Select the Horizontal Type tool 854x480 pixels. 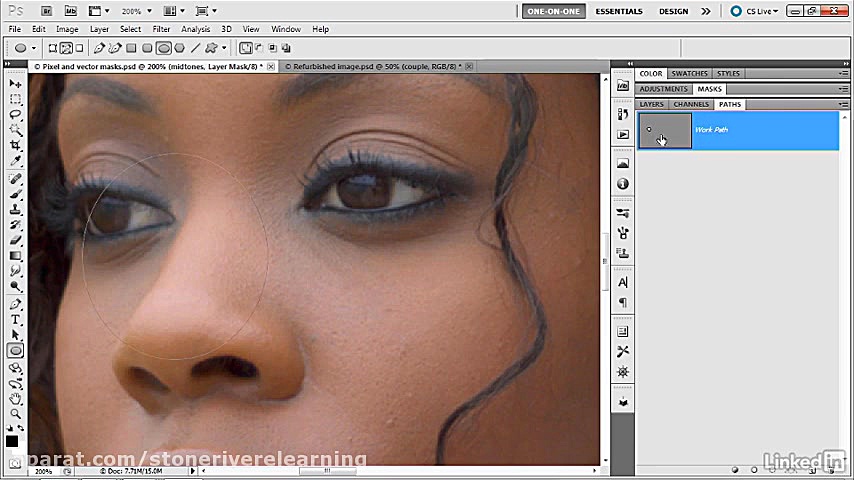point(15,320)
